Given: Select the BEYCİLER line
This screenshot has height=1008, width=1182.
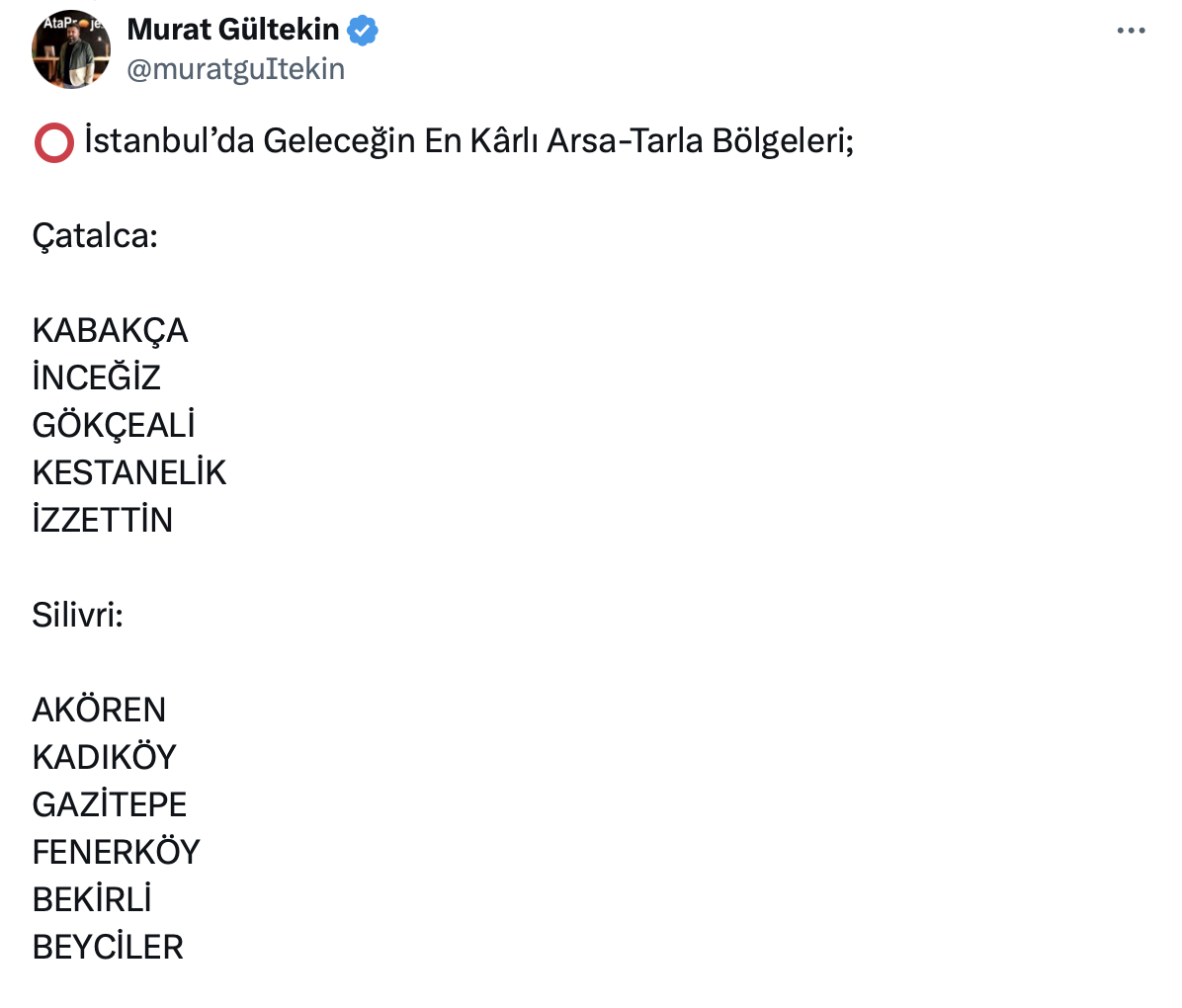Looking at the screenshot, I should tap(108, 948).
